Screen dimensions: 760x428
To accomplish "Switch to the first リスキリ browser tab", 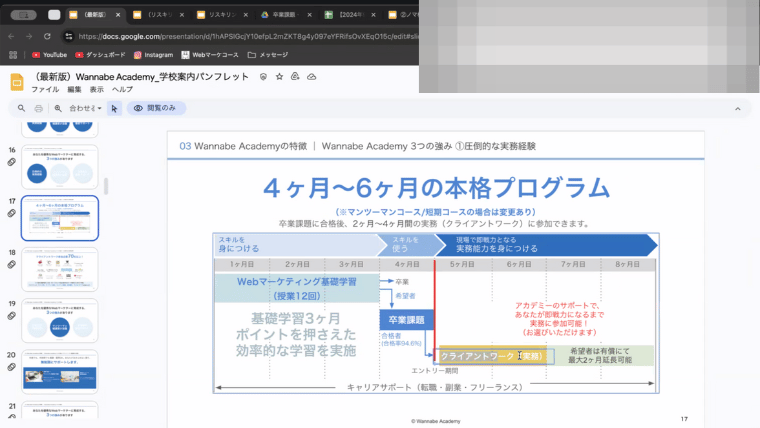I will [159, 15].
